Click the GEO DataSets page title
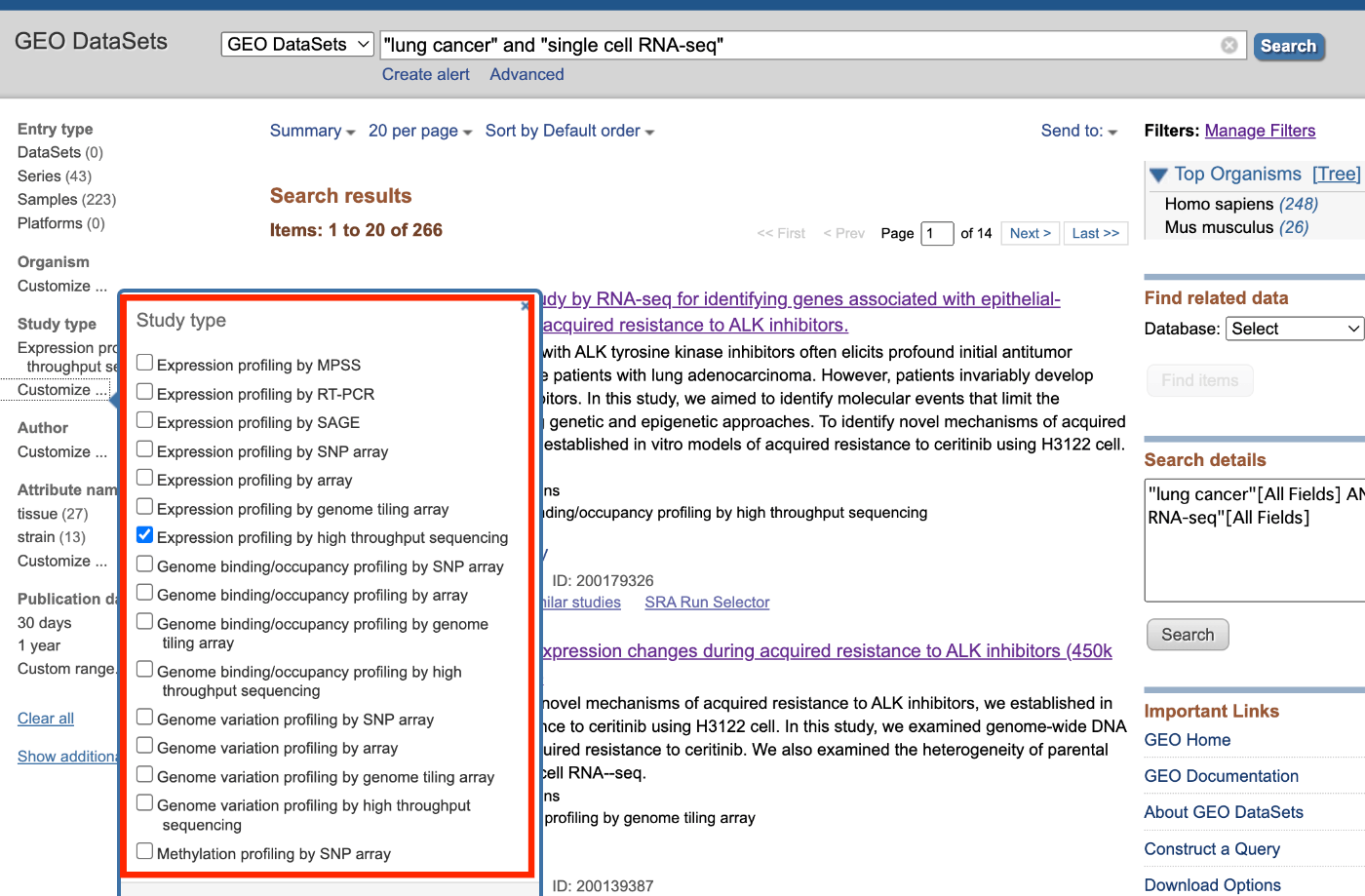The image size is (1365, 896). pos(91,41)
